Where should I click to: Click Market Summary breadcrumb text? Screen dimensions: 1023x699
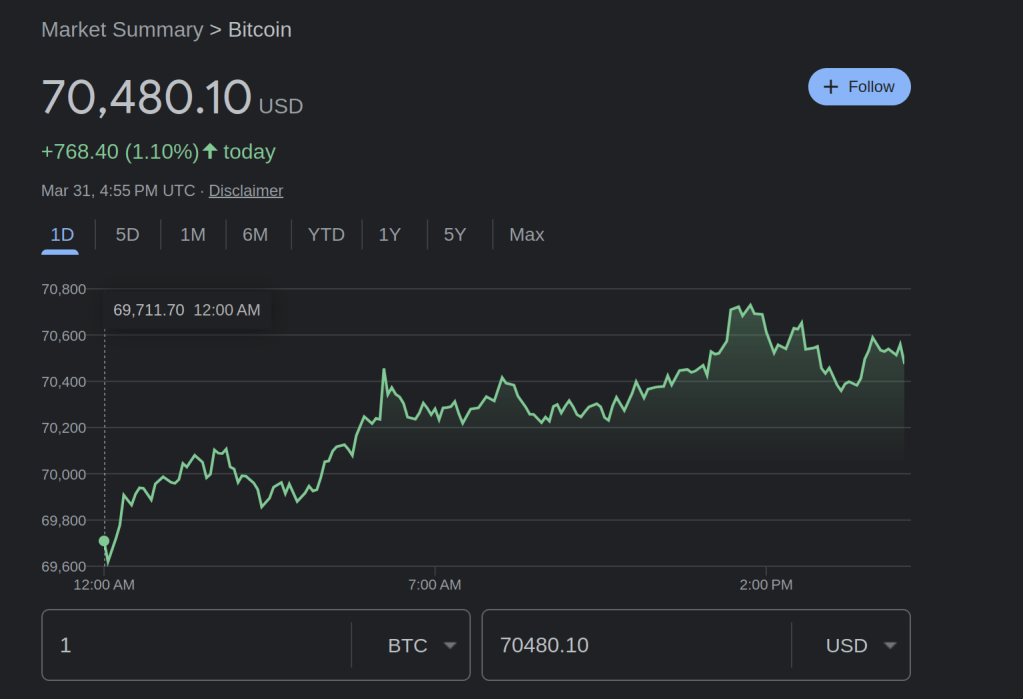[122, 30]
